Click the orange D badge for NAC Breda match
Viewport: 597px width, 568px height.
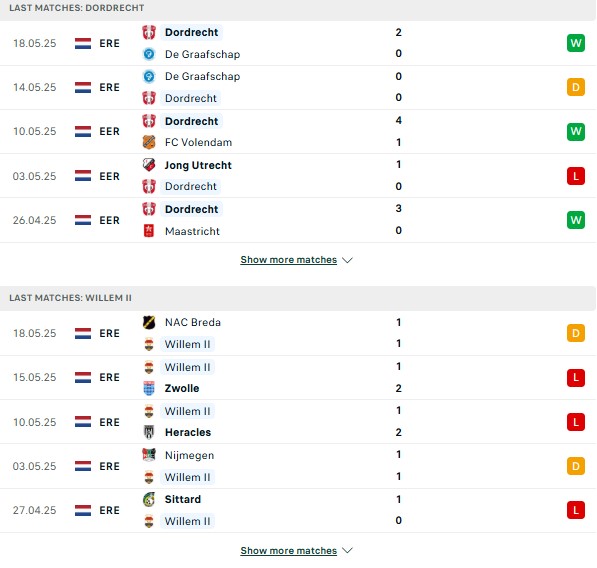click(576, 333)
